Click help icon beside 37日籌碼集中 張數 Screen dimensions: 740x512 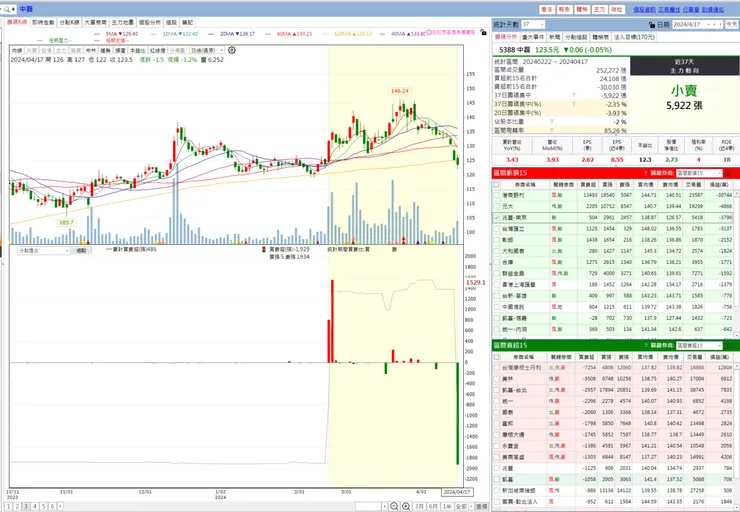click(x=574, y=95)
